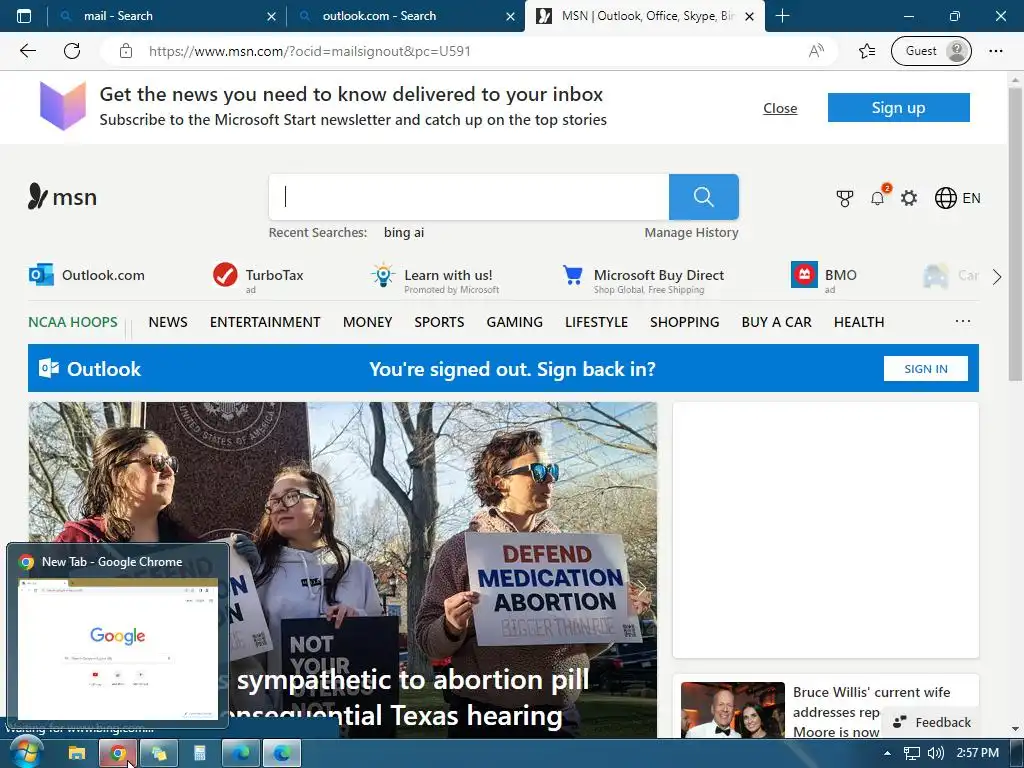Select the MSN Outlook Office tab
This screenshot has height=768, width=1024.
coord(643,16)
